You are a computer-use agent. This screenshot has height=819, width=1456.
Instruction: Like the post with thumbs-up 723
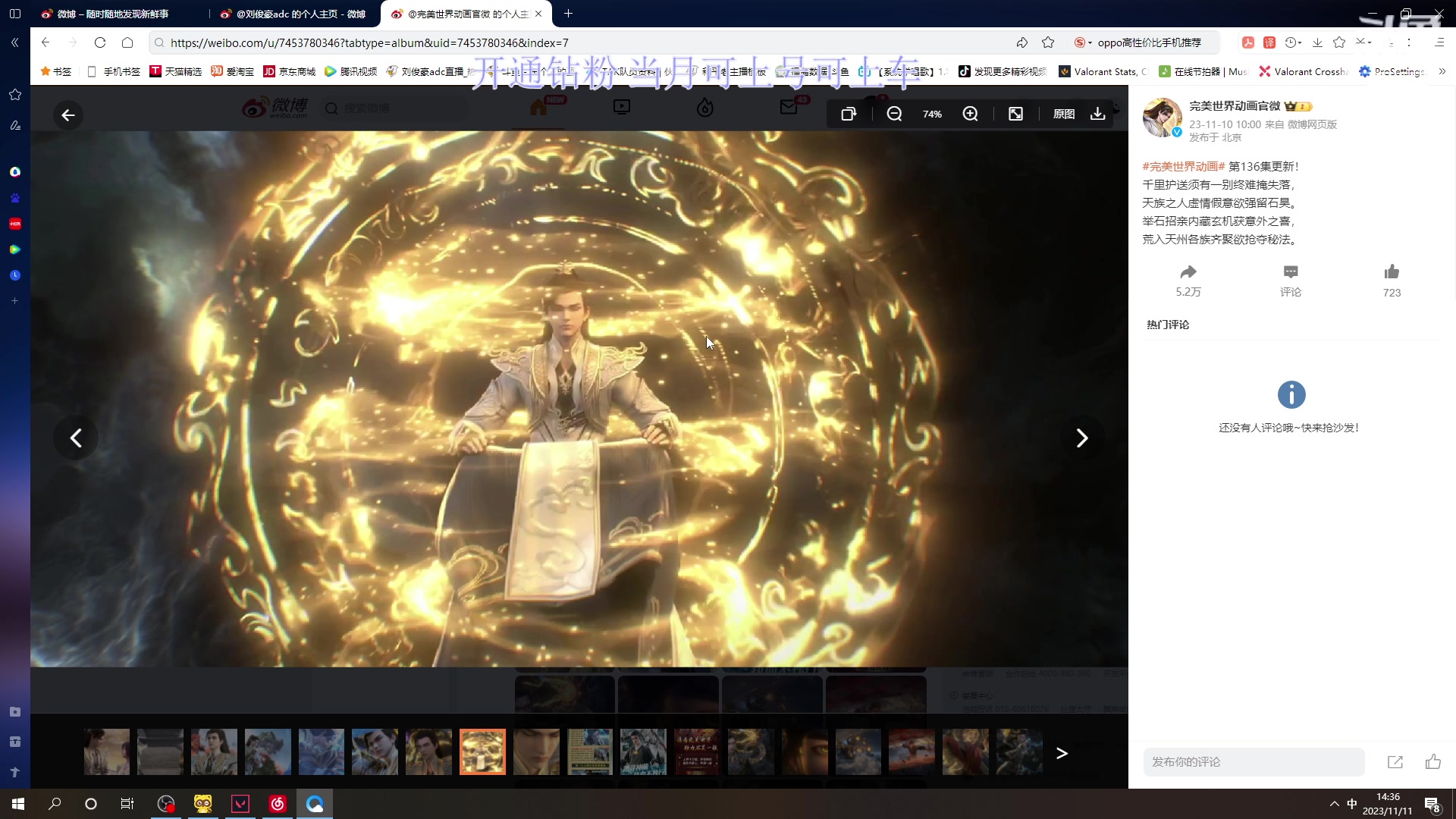[1391, 272]
